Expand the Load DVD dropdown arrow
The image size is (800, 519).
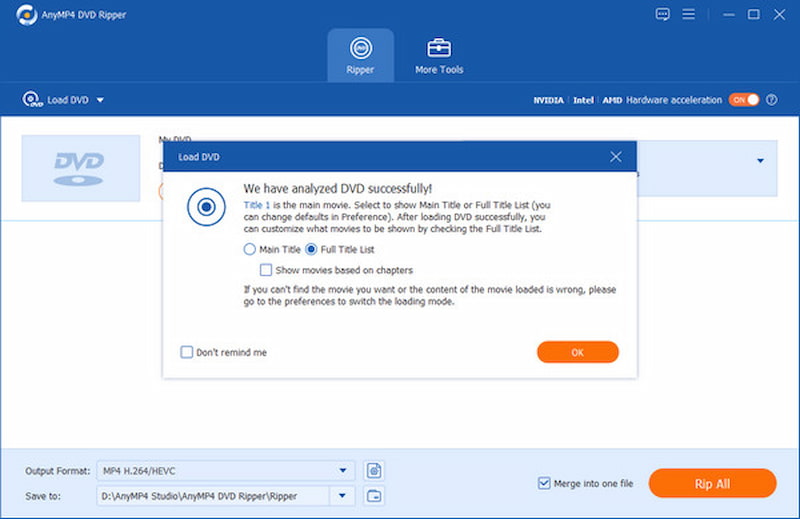[x=101, y=100]
